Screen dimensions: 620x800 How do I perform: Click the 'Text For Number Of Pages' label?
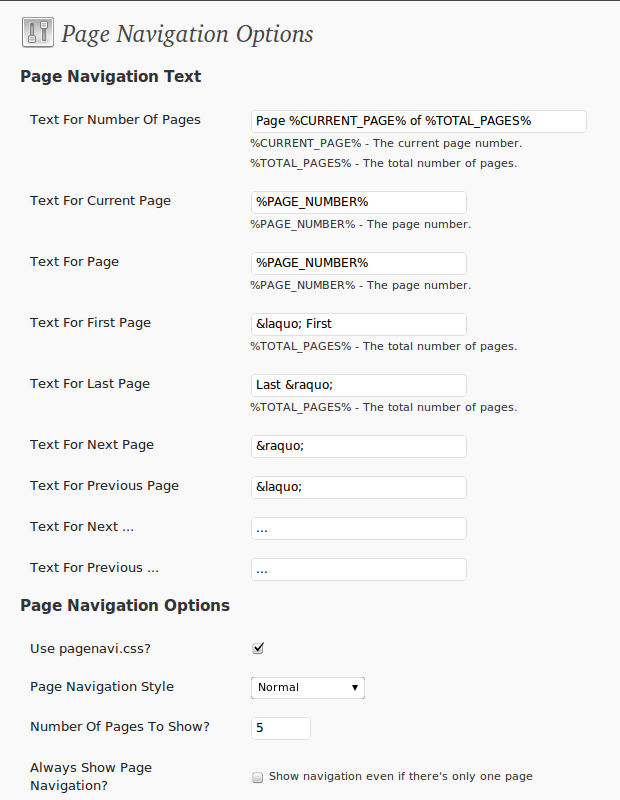pyautogui.click(x=115, y=120)
